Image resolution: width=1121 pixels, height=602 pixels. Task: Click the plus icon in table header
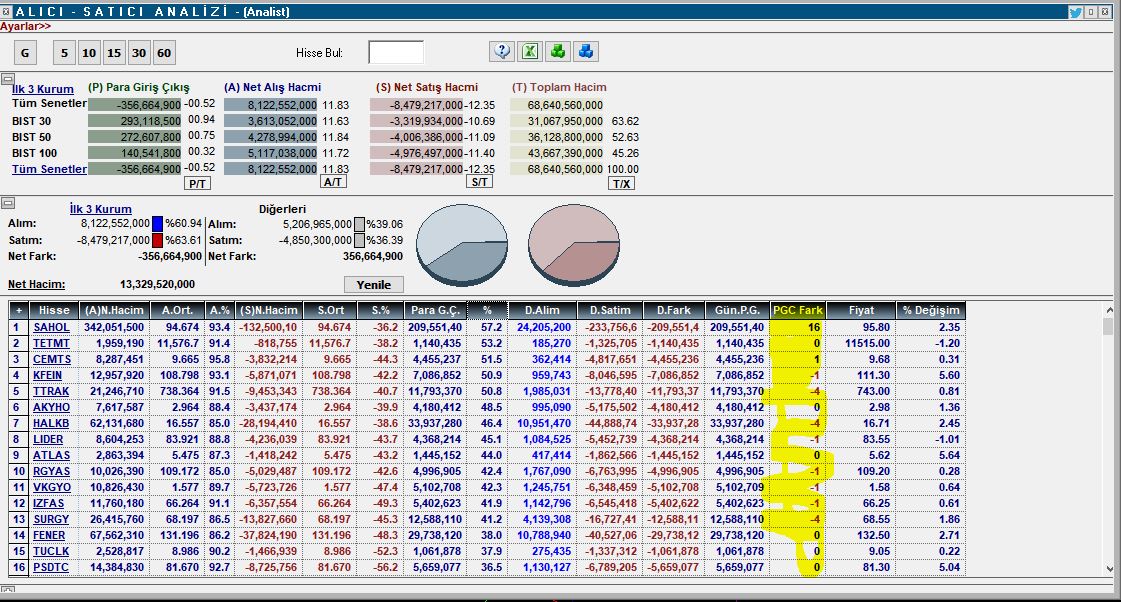18,310
